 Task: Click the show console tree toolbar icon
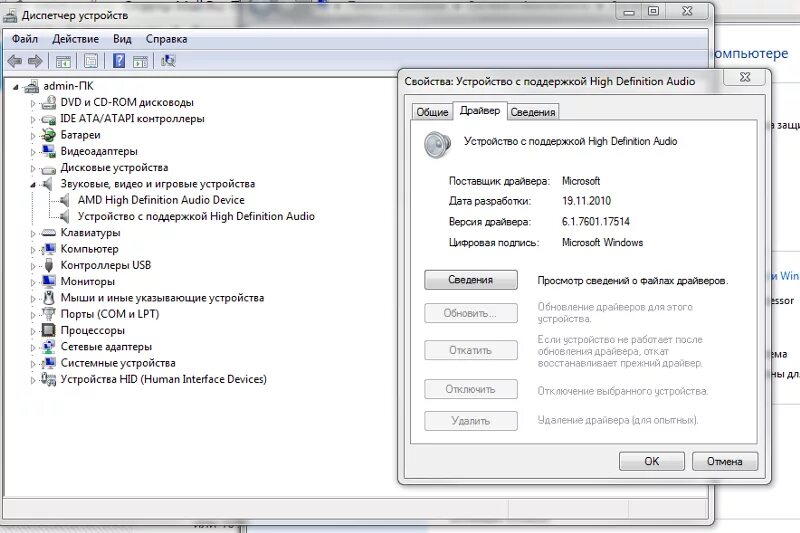(x=63, y=62)
